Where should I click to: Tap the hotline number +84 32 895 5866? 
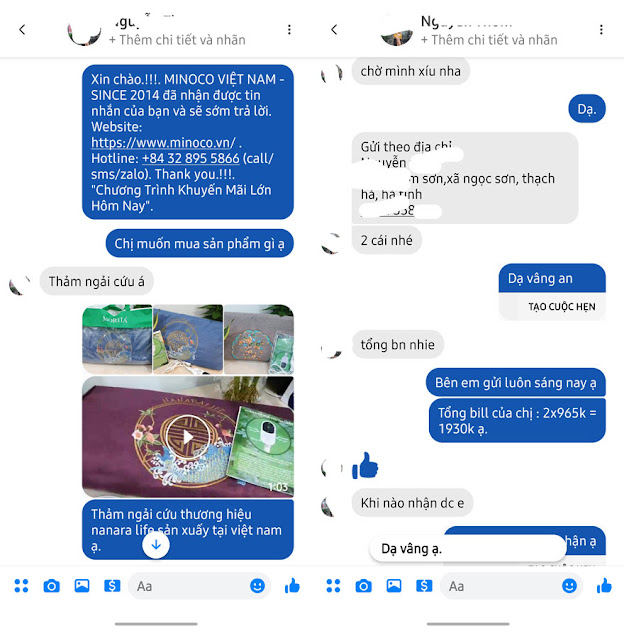click(x=191, y=158)
